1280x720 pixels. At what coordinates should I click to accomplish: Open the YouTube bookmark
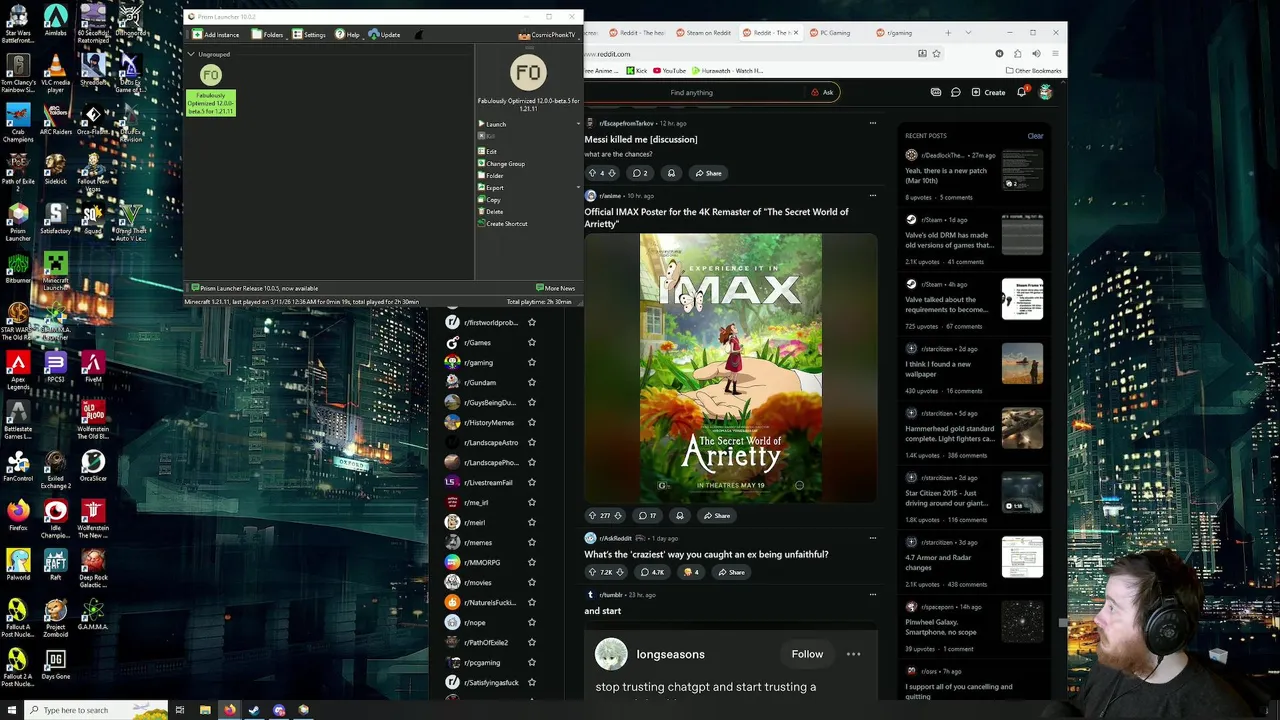pyautogui.click(x=670, y=71)
